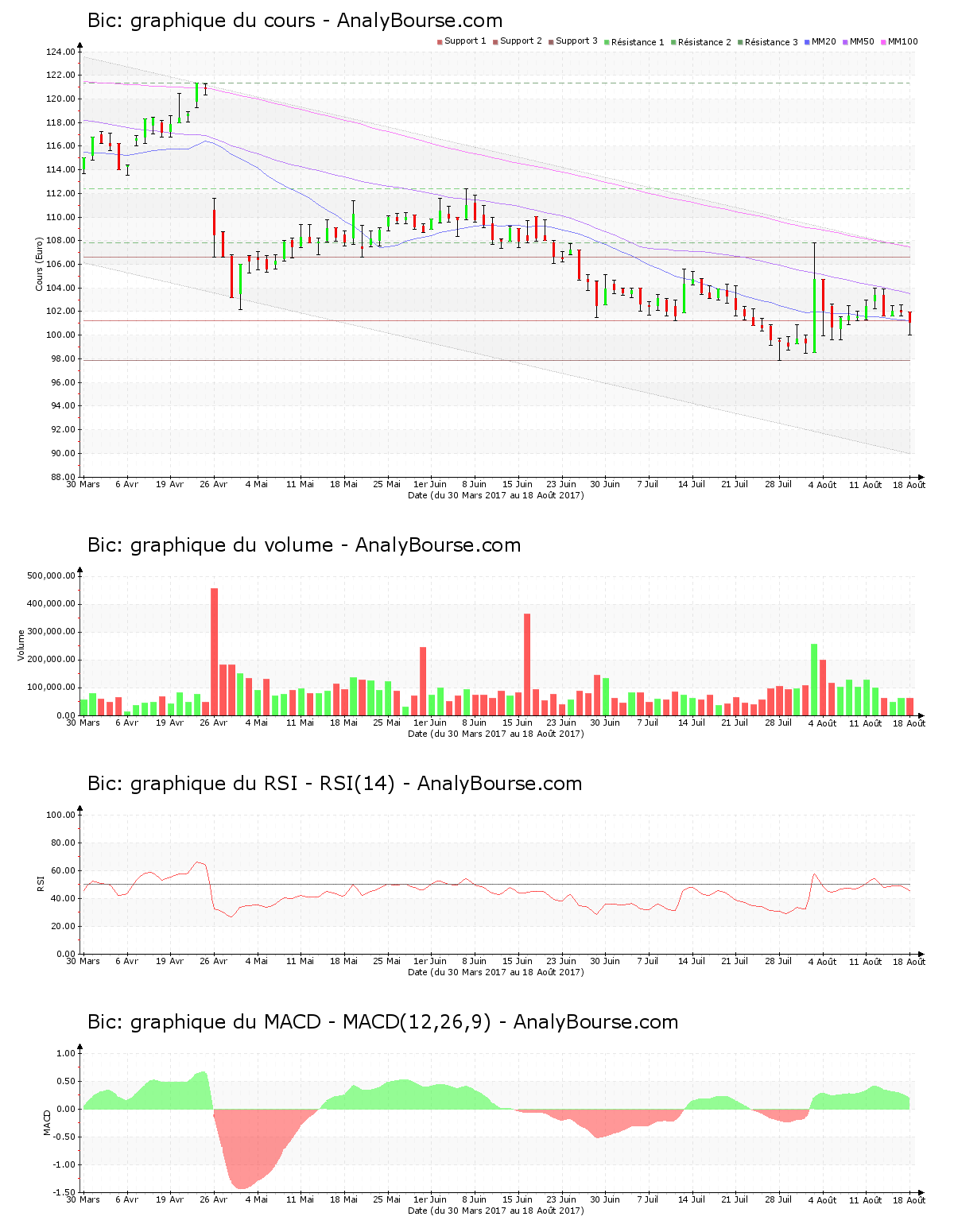Screen dimensions: 954x1232
Task: Click the -1.50 MACD axis value
Action: tap(64, 1192)
